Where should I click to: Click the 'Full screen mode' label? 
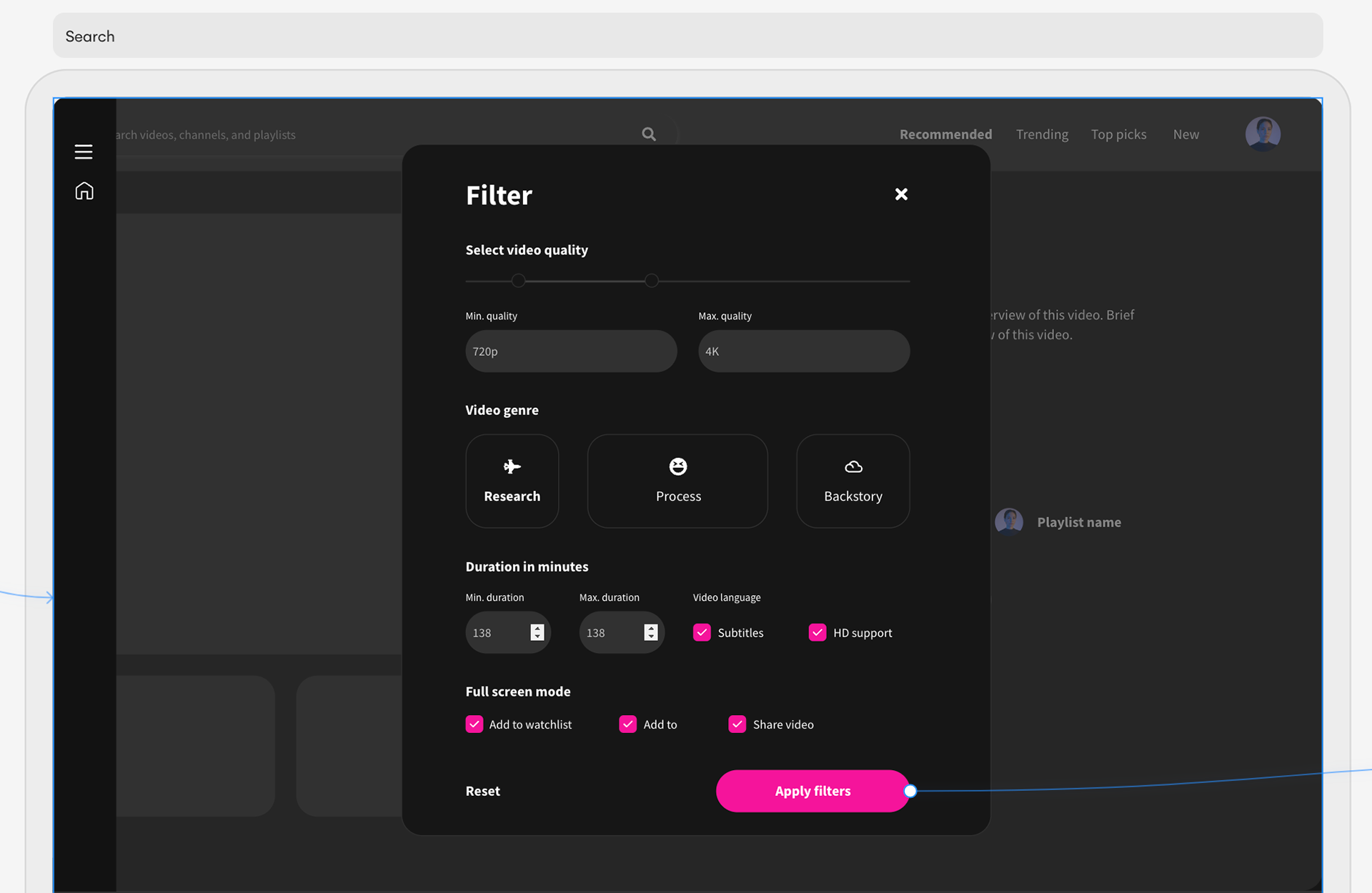[518, 692]
